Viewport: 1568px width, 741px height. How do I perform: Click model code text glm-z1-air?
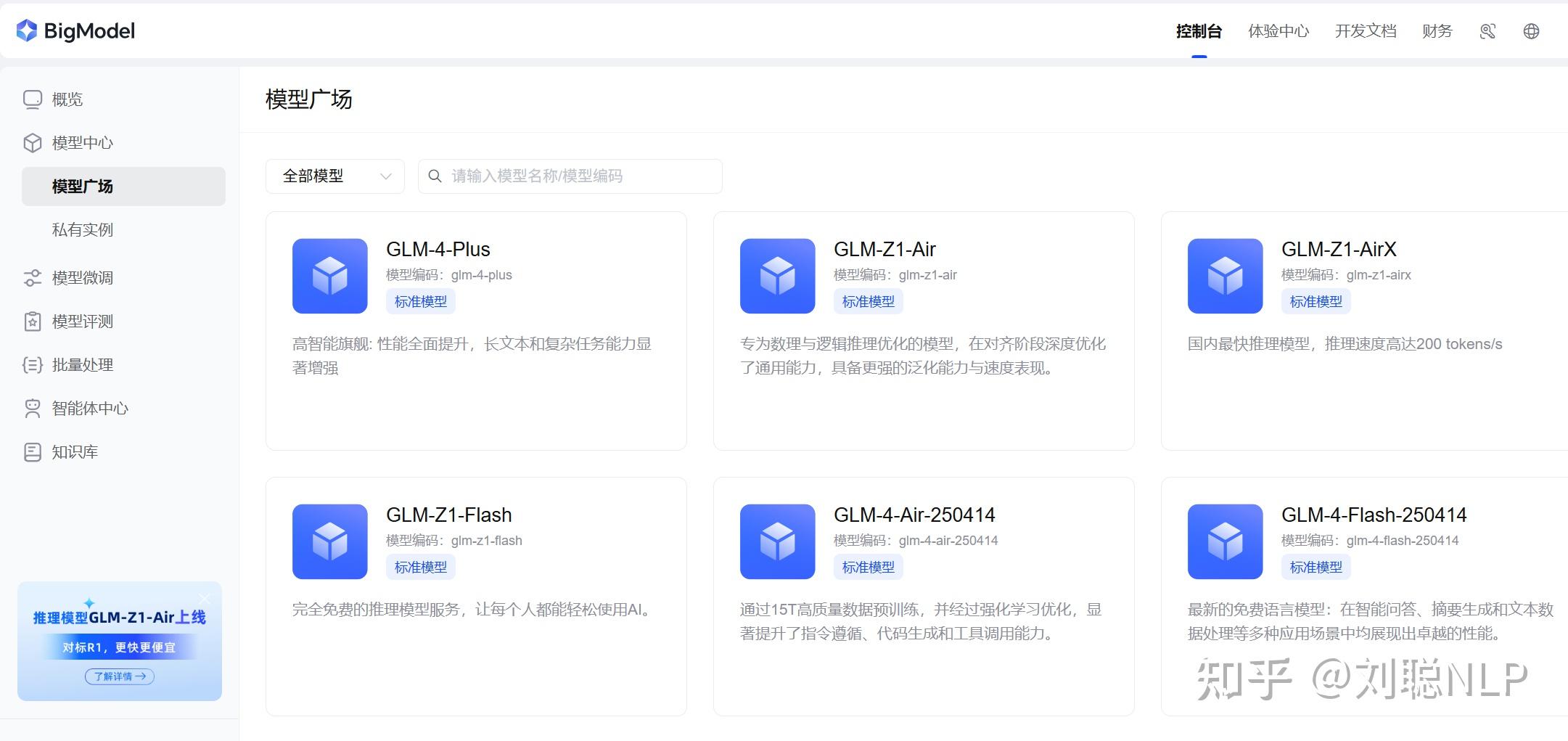click(x=928, y=275)
